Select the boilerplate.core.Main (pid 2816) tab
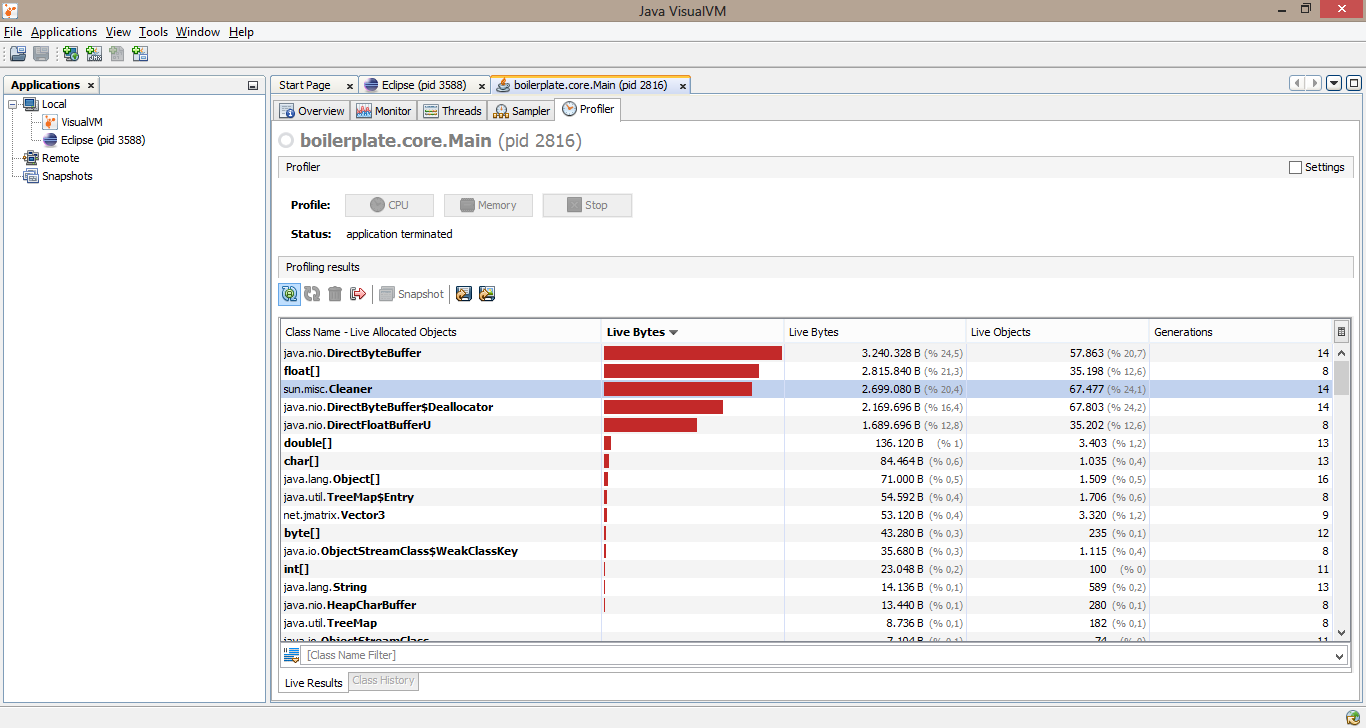Screen dimensions: 1366x728 (591, 85)
